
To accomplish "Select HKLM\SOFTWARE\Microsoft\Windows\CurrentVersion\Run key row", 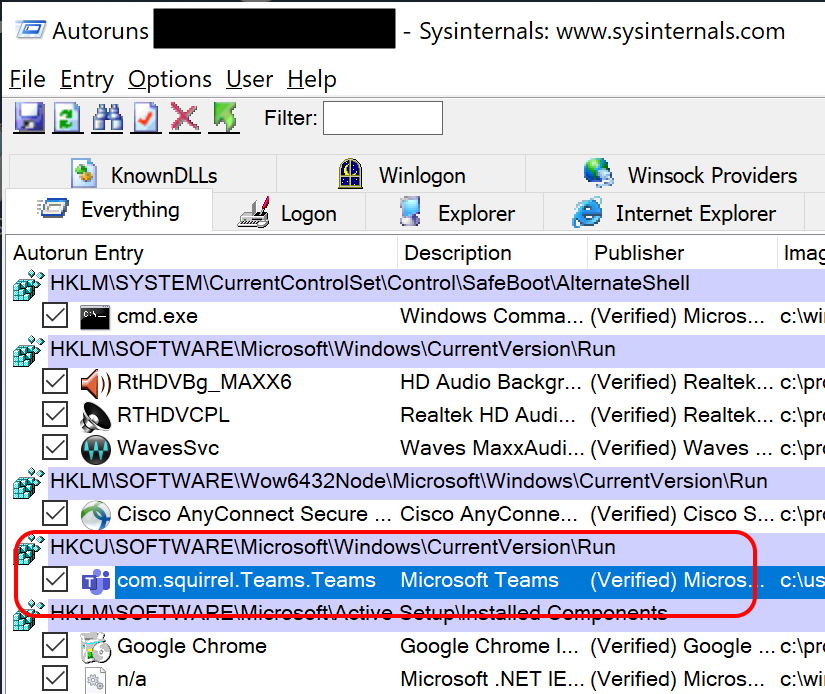I will [437, 350].
